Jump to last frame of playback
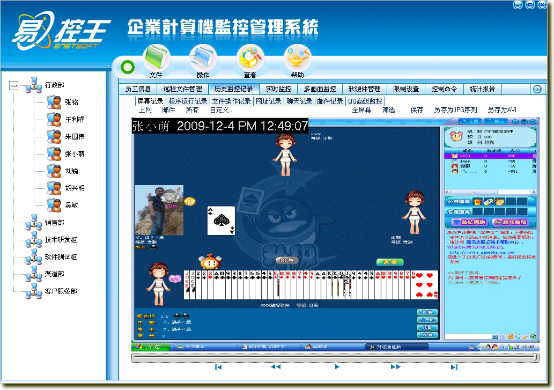Viewport: 554px width, 390px height. coord(454,367)
